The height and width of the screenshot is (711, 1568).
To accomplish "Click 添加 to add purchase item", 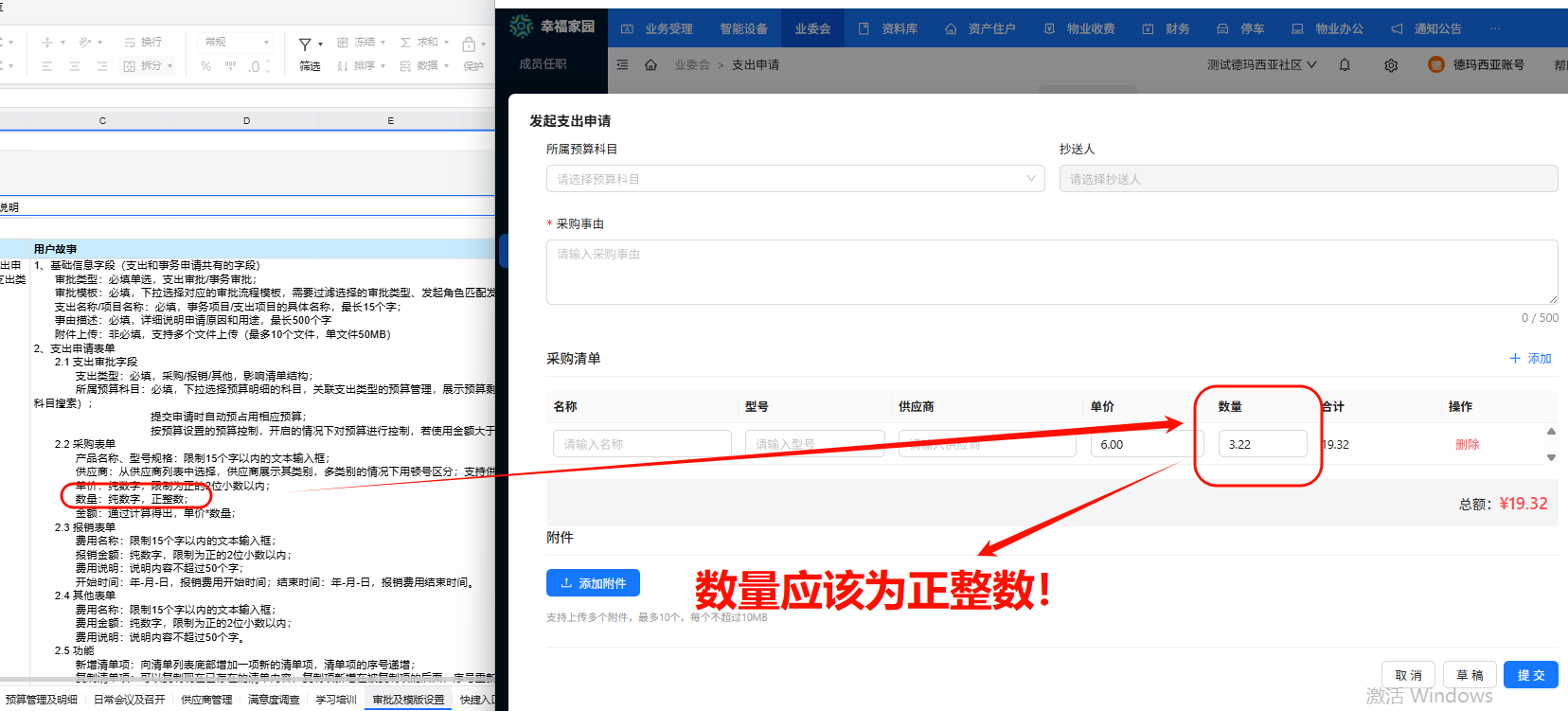I will (x=1530, y=359).
